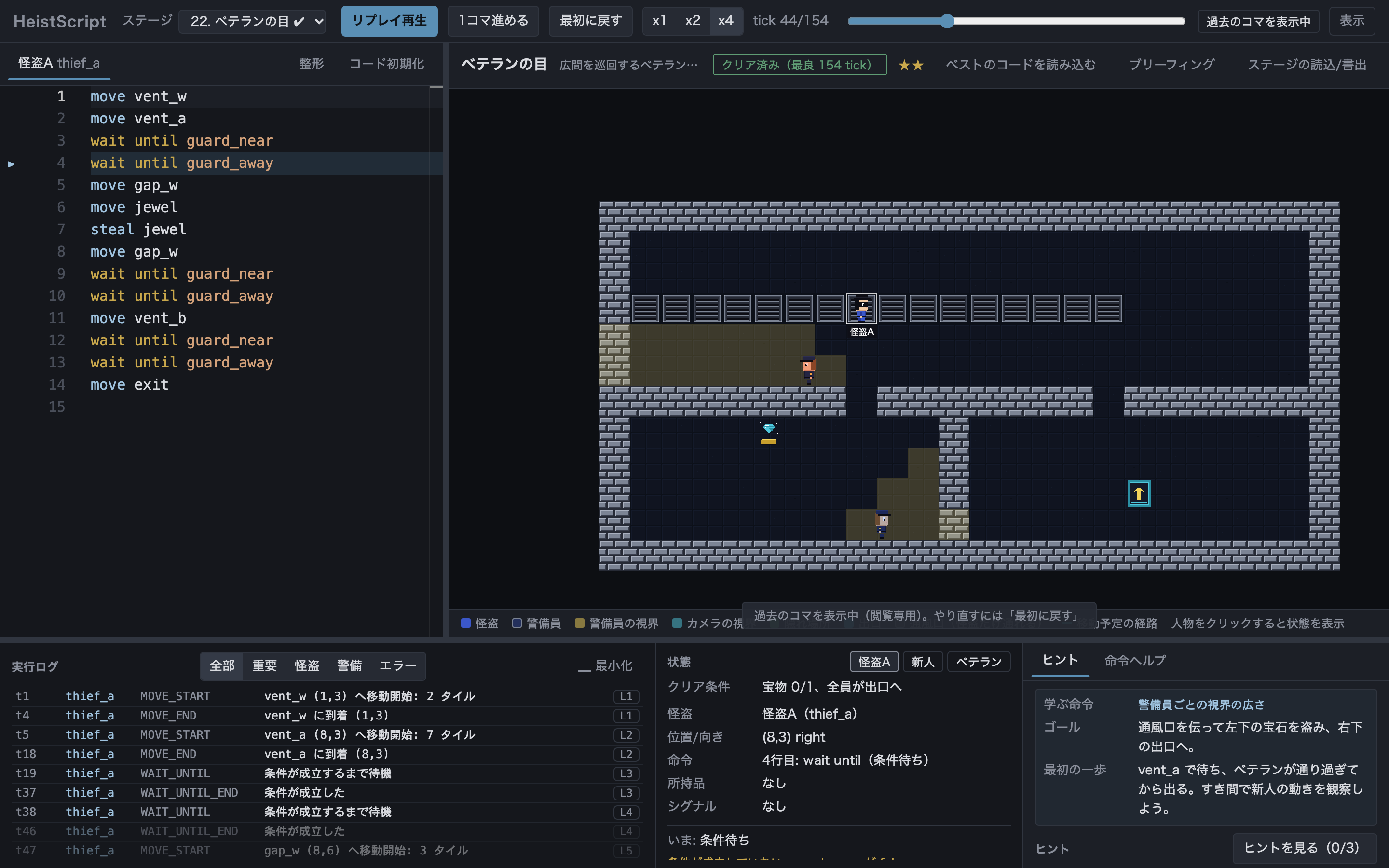Viewport: 1389px width, 868px height.
Task: Select the 怪盗A thief_a editor tab
Action: point(59,63)
